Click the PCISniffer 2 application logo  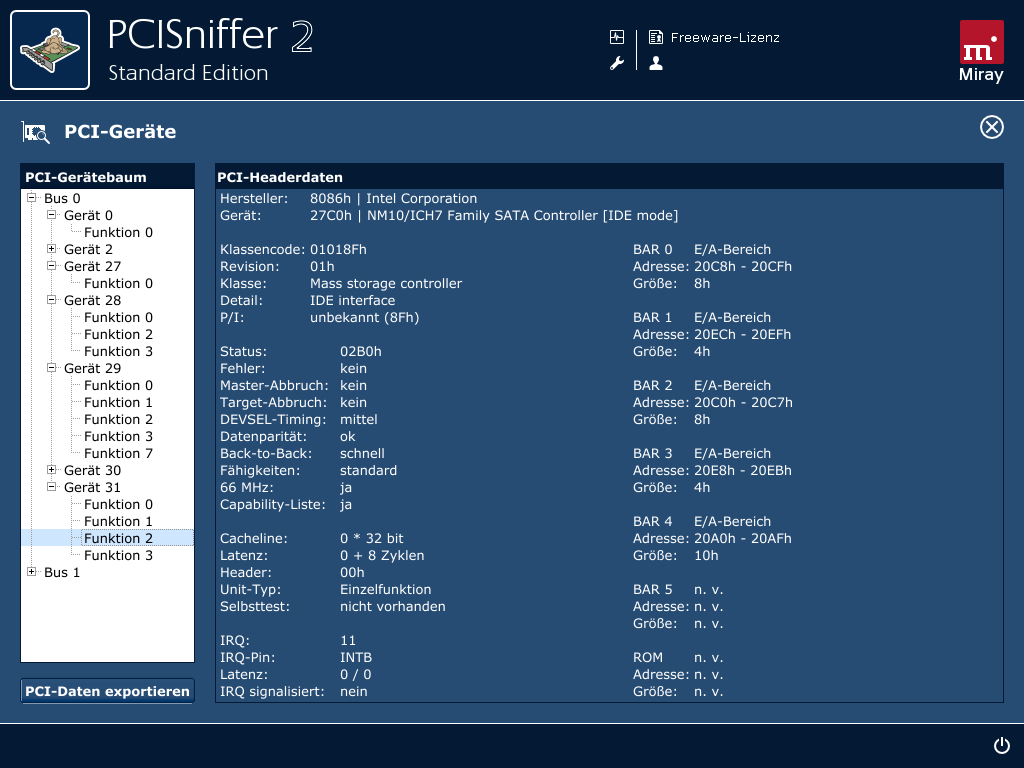50,49
